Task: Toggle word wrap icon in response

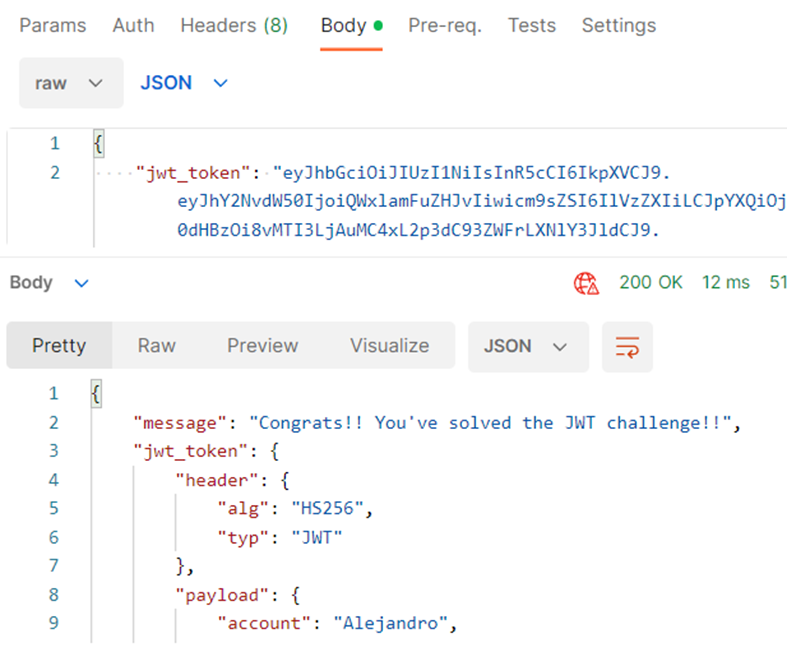Action: [627, 347]
